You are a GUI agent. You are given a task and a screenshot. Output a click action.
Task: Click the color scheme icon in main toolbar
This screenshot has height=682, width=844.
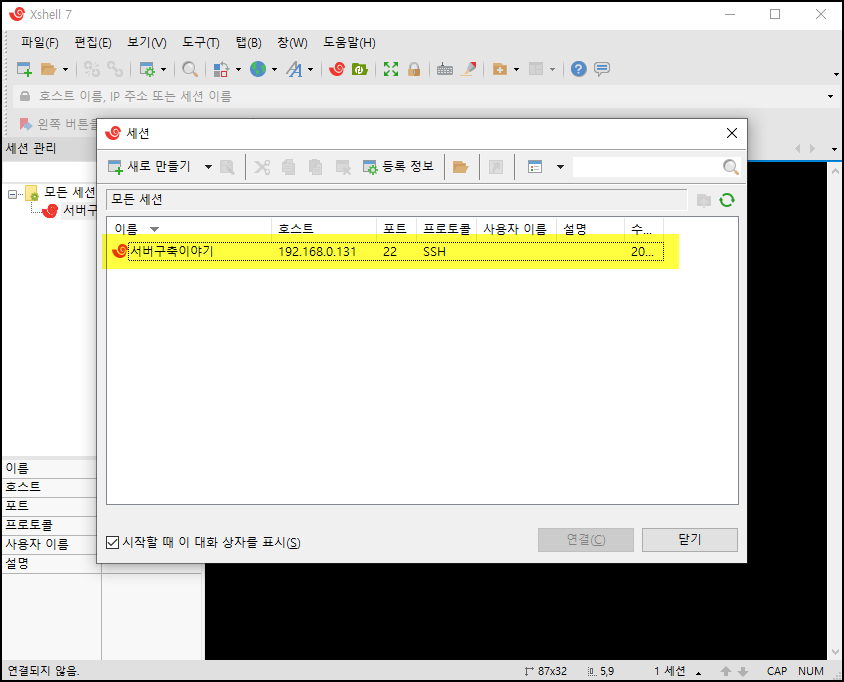click(x=221, y=69)
